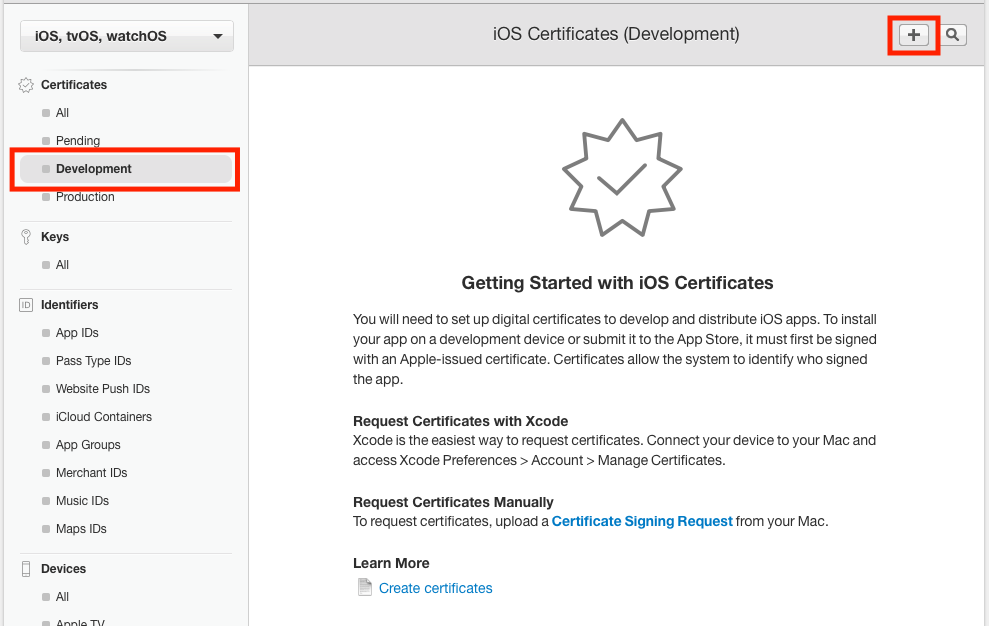Click the Request Certificates with Xcode heading
Viewport: 989px width, 626px height.
[x=460, y=421]
